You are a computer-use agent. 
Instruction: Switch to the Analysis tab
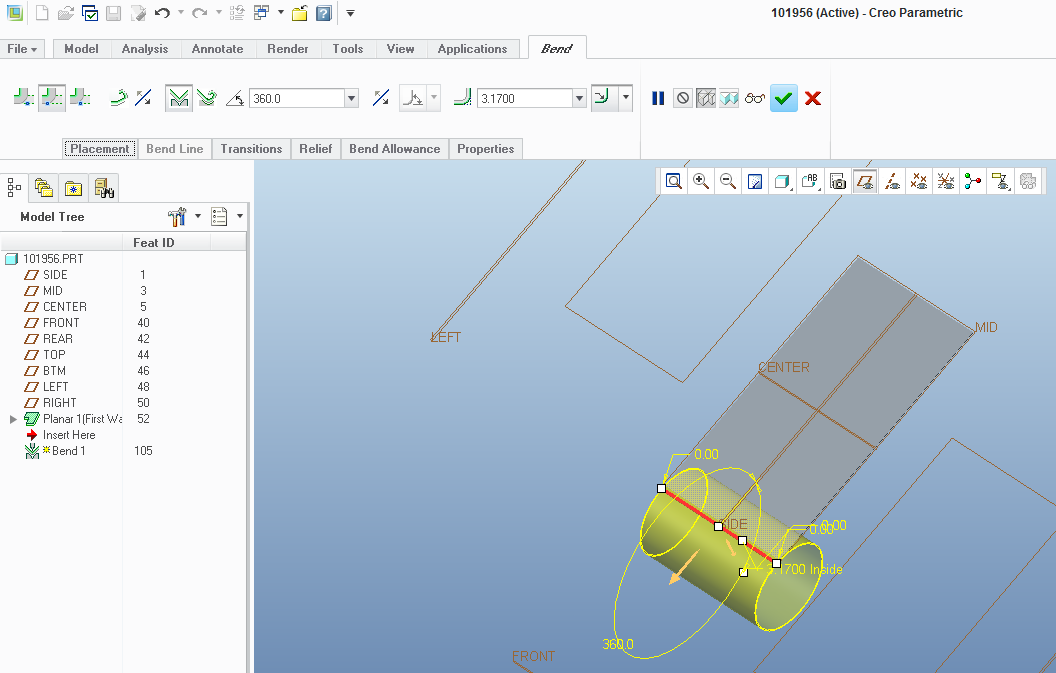pyautogui.click(x=145, y=49)
